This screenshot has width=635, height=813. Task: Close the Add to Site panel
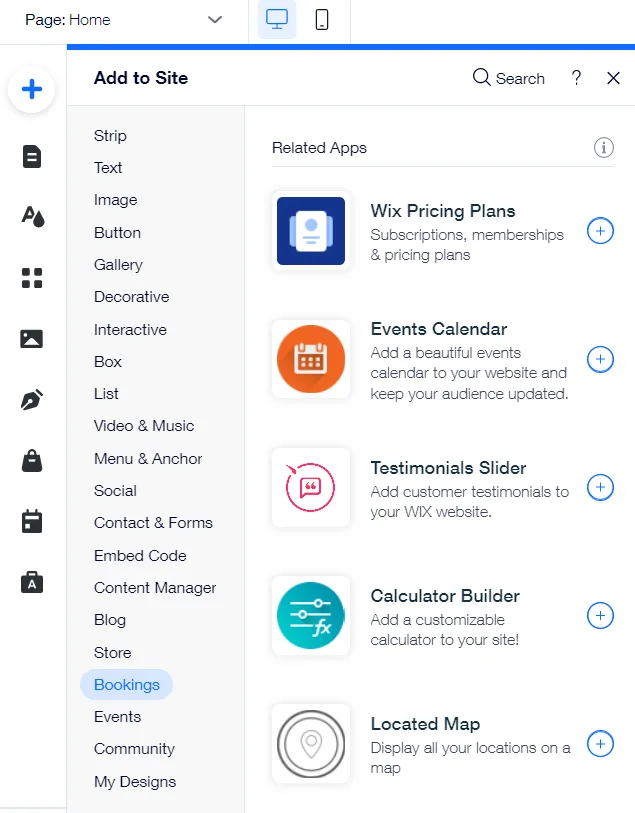click(614, 78)
